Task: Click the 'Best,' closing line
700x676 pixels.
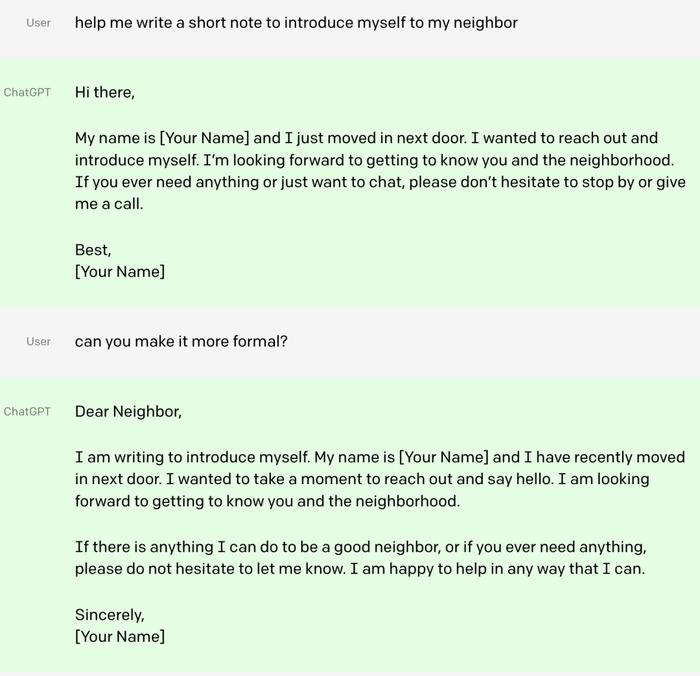Action: click(x=93, y=250)
